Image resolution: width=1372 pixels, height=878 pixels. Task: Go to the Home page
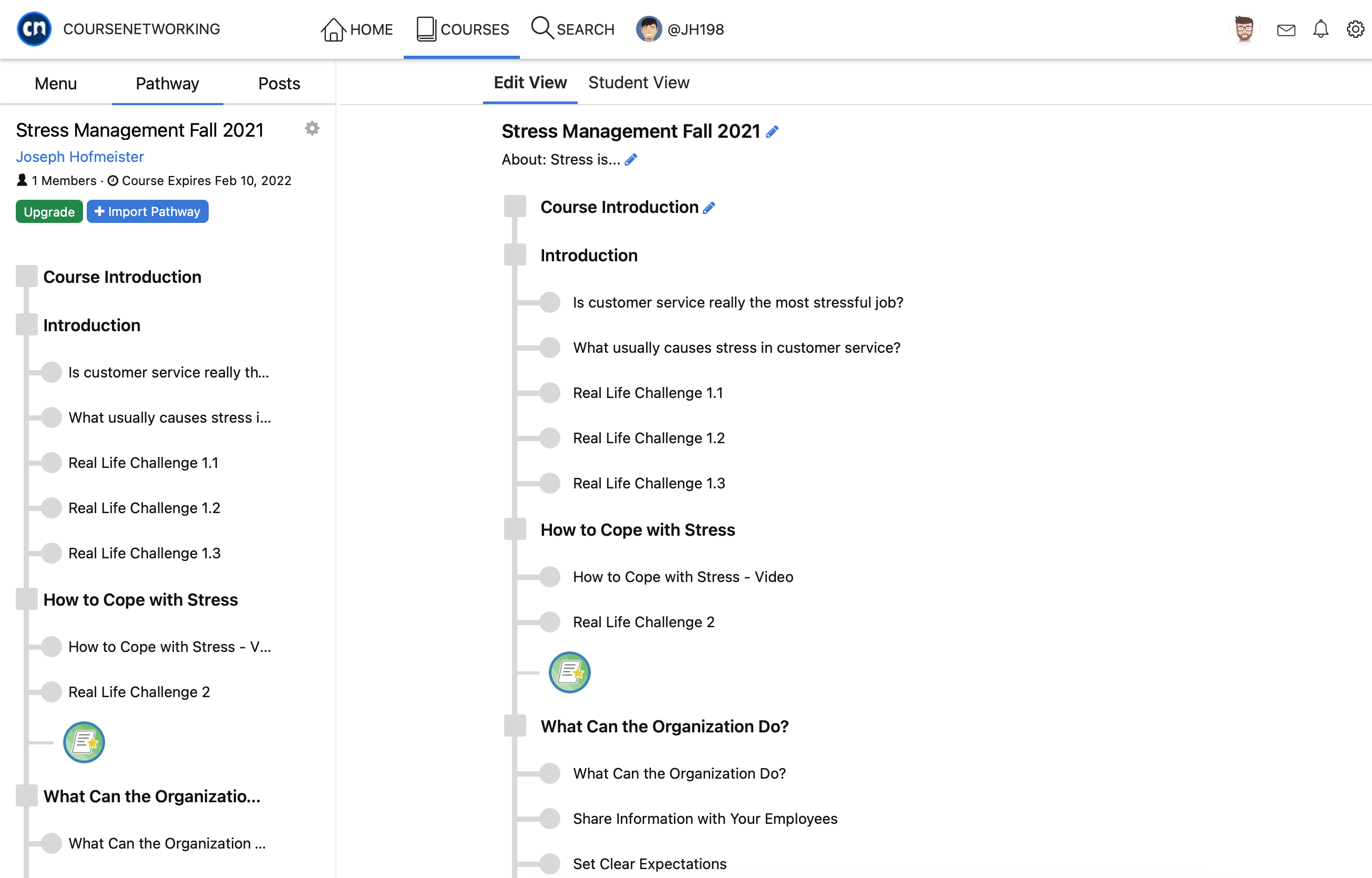(357, 29)
